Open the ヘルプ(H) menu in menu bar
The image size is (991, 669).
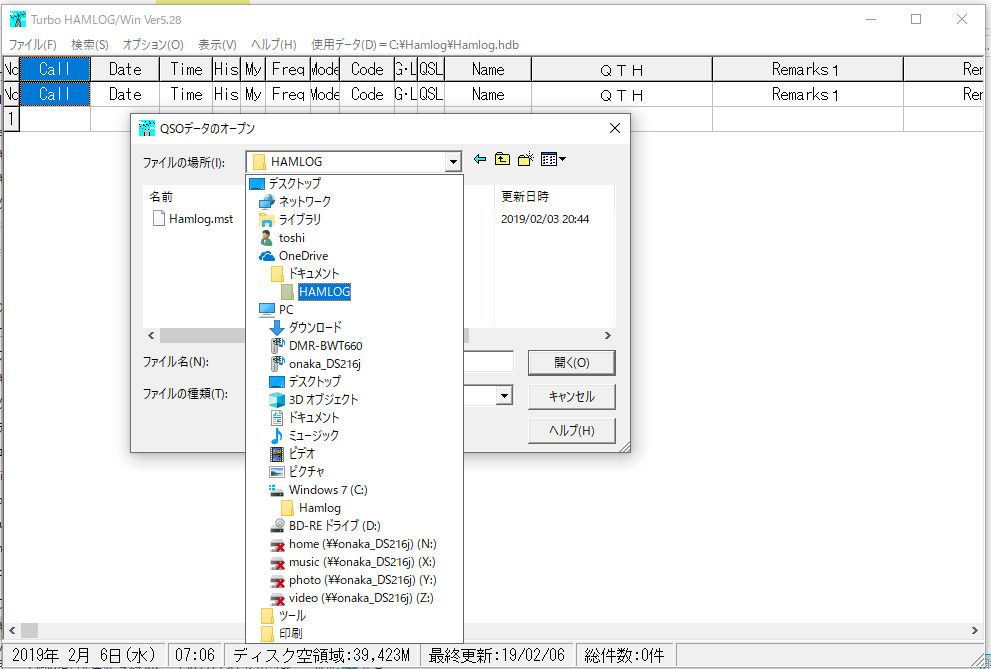tap(274, 45)
